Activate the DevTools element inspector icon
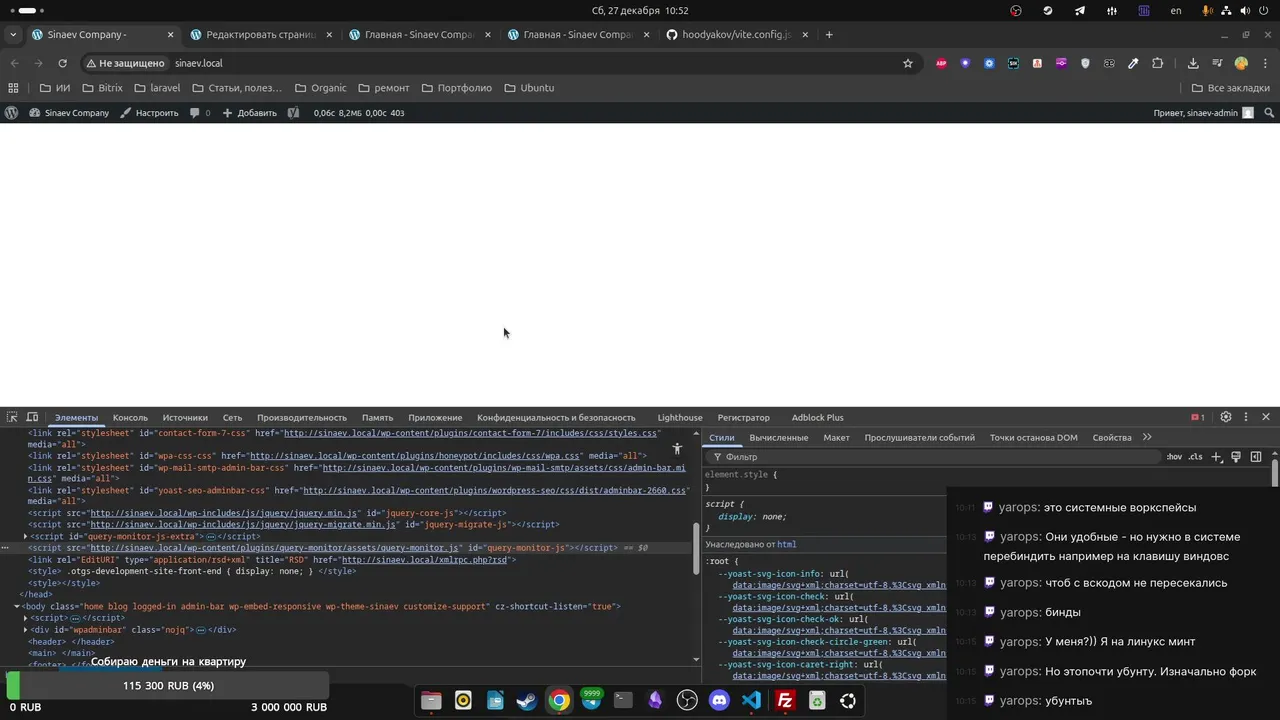The height and width of the screenshot is (720, 1280). click(11, 417)
